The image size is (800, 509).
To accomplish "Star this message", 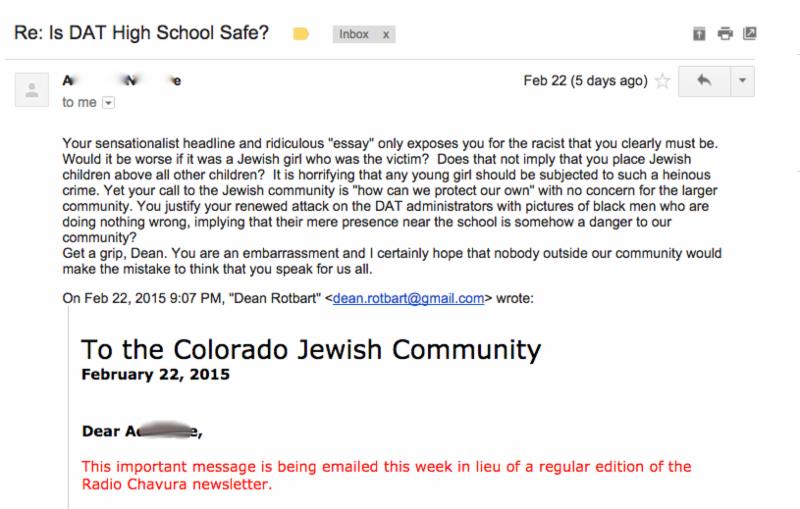I will pos(662,81).
